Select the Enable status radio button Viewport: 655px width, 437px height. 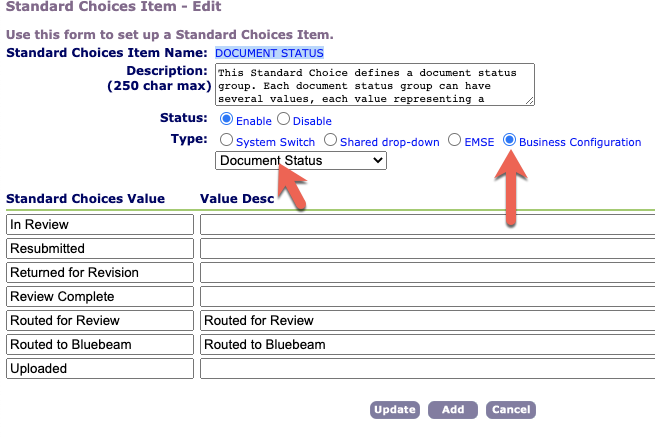pyautogui.click(x=226, y=120)
